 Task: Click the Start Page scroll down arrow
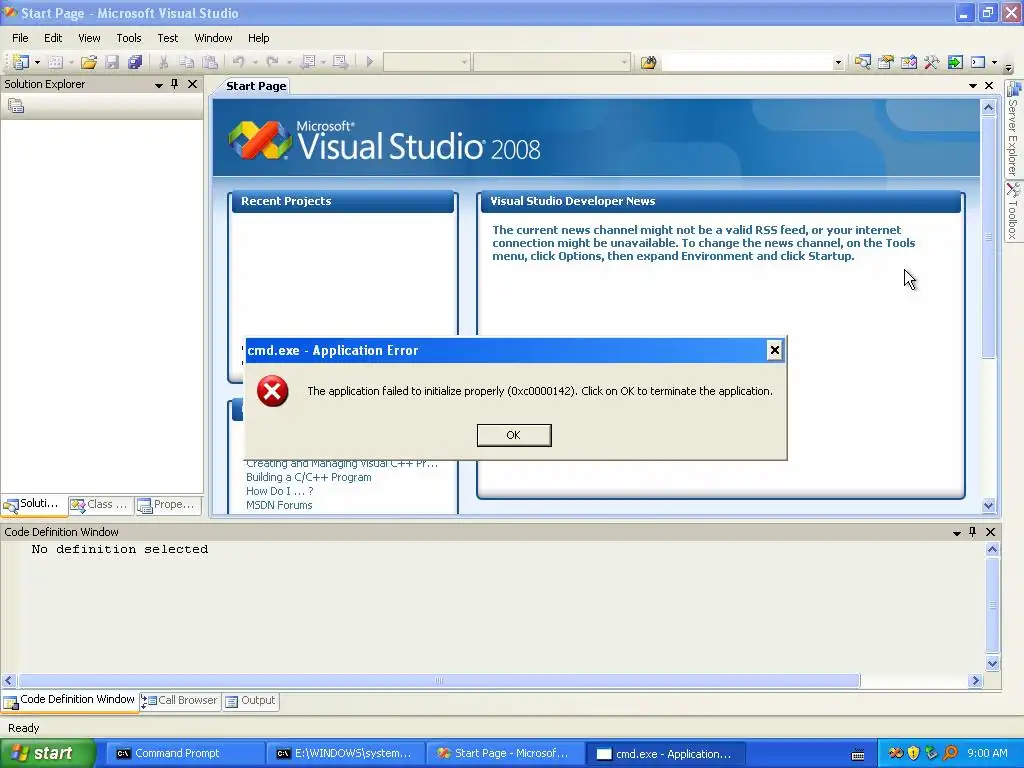click(x=988, y=505)
